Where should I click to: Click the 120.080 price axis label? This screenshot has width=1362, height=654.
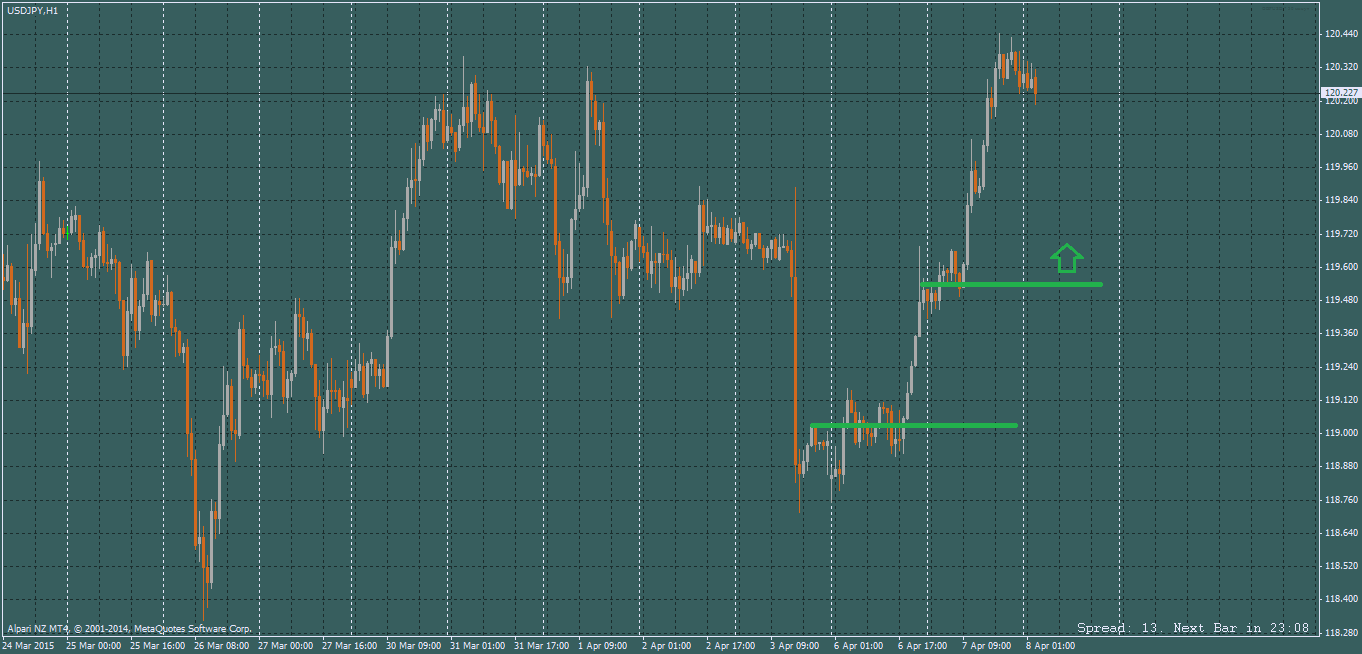(1340, 134)
